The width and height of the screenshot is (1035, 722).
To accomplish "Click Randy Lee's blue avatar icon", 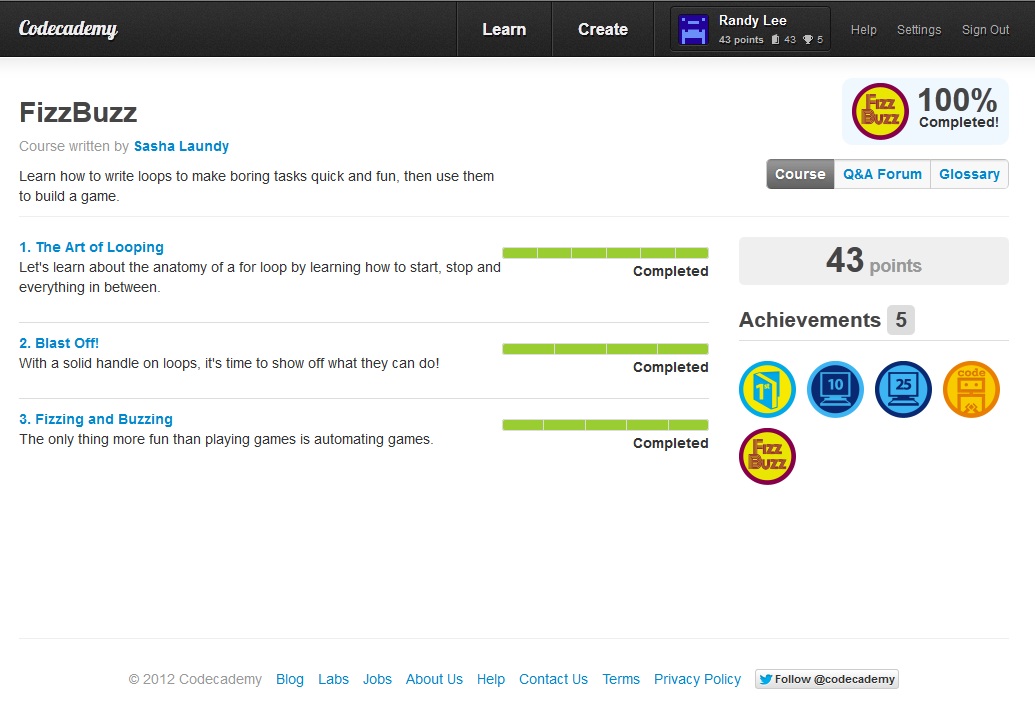I will click(693, 30).
